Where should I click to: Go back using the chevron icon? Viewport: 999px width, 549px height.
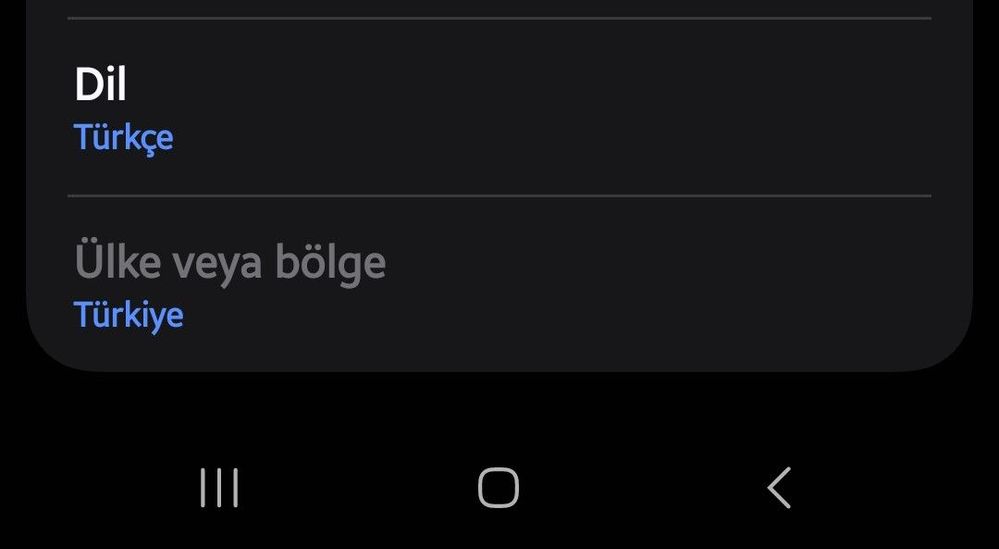pos(779,488)
